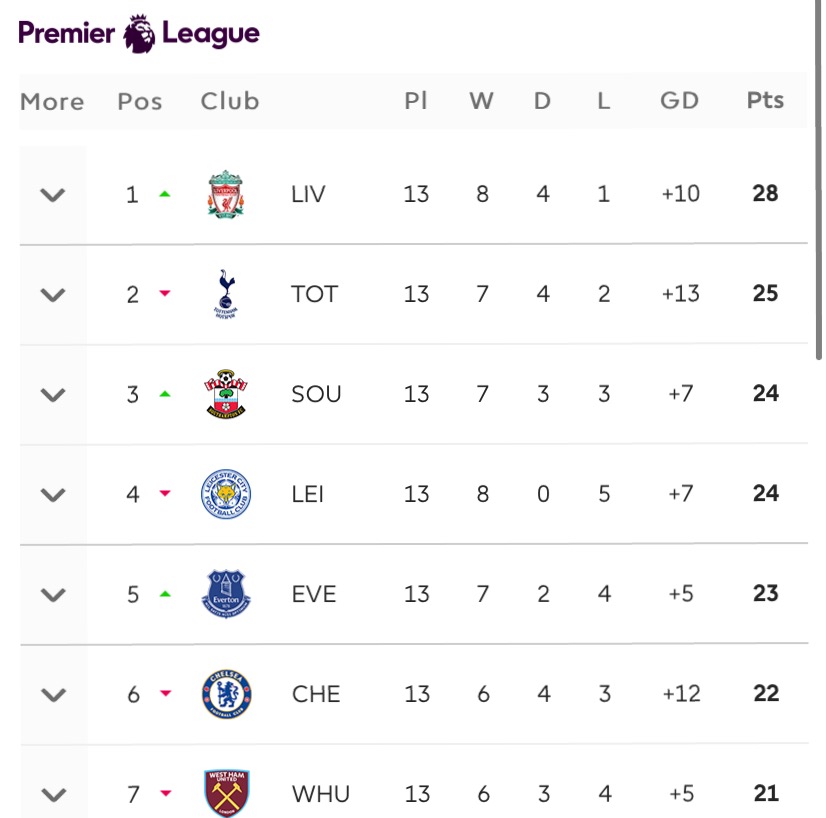Click Liverpool's green position-up arrow
Screen dimensions: 826x818
pos(165,194)
